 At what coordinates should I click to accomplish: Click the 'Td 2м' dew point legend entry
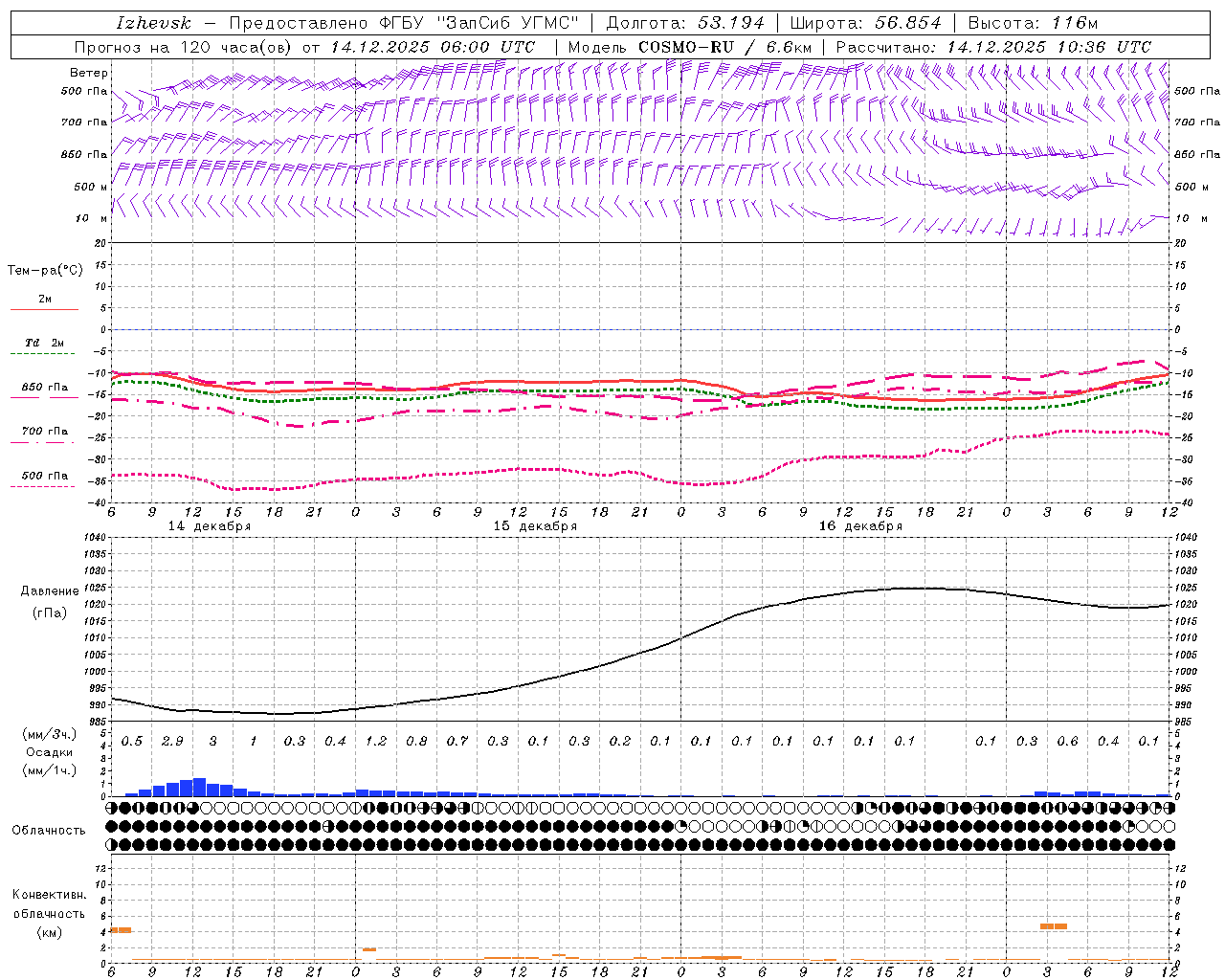(45, 343)
